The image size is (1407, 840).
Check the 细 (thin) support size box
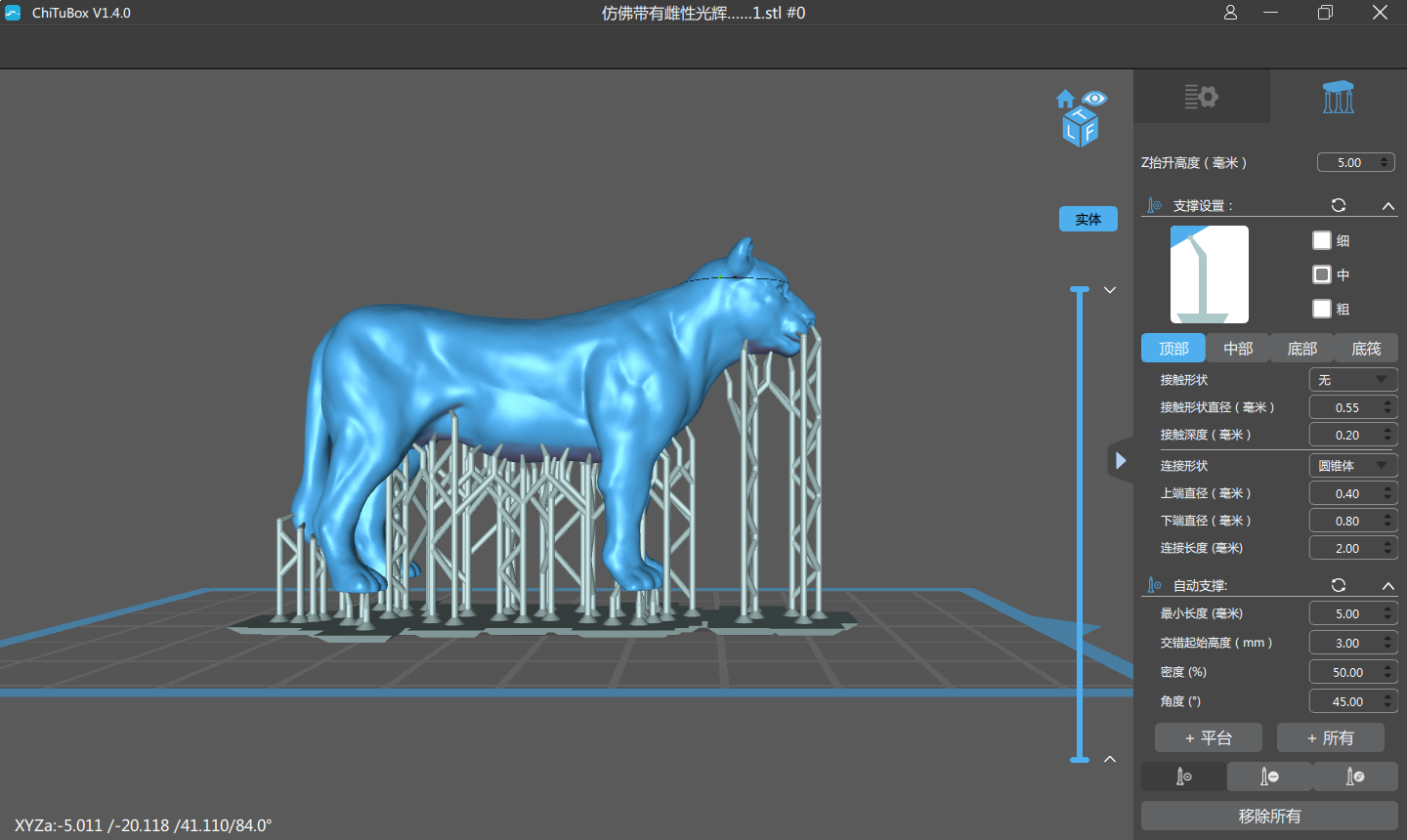tap(1322, 240)
